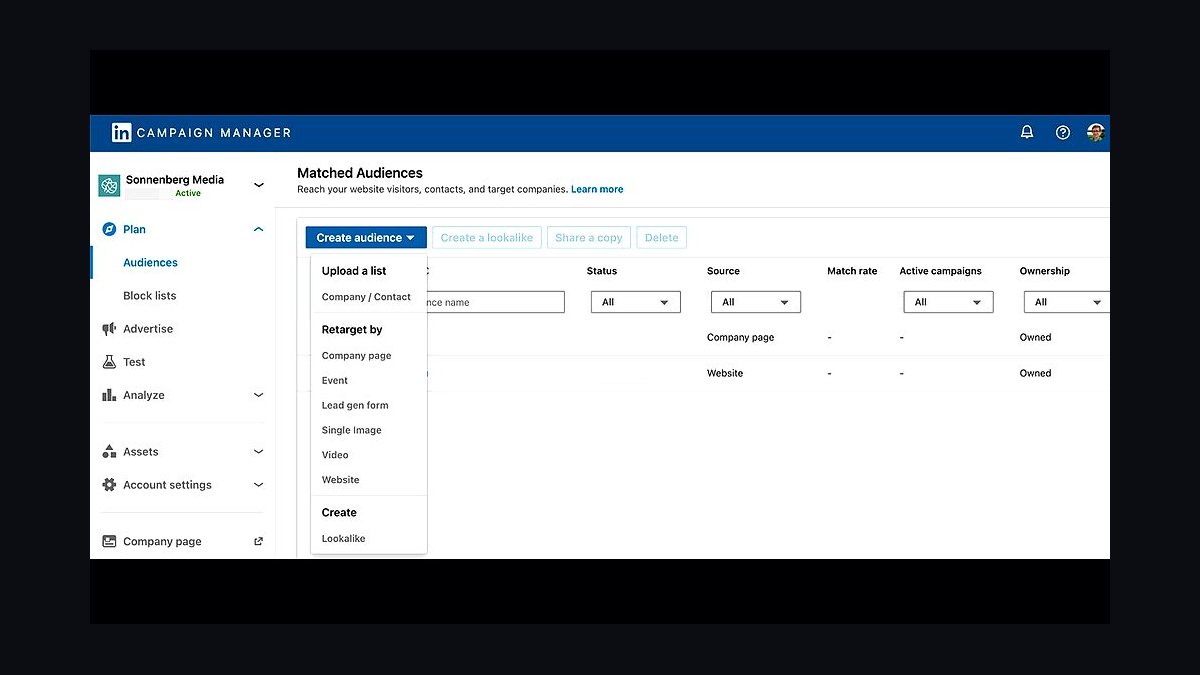Expand the Account settings chevron
This screenshot has height=675, width=1200.
[x=258, y=485]
